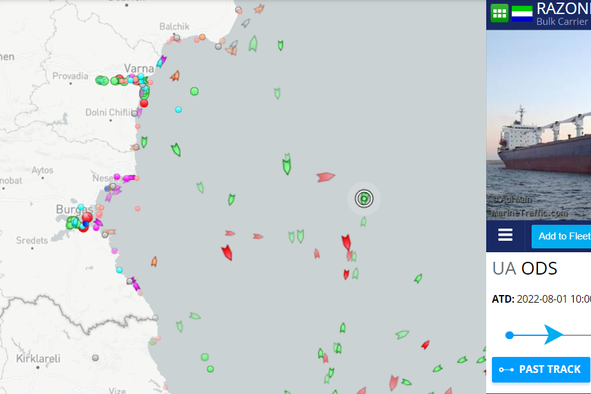Click the circled selected vessel marker
The width and height of the screenshot is (591, 394).
(x=364, y=198)
